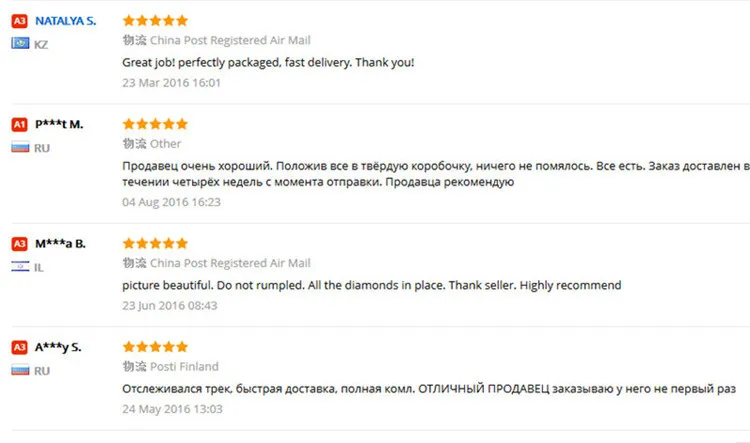This screenshot has height=443, width=750.
Task: Click the star rating above Posti Finland
Action: [x=155, y=346]
